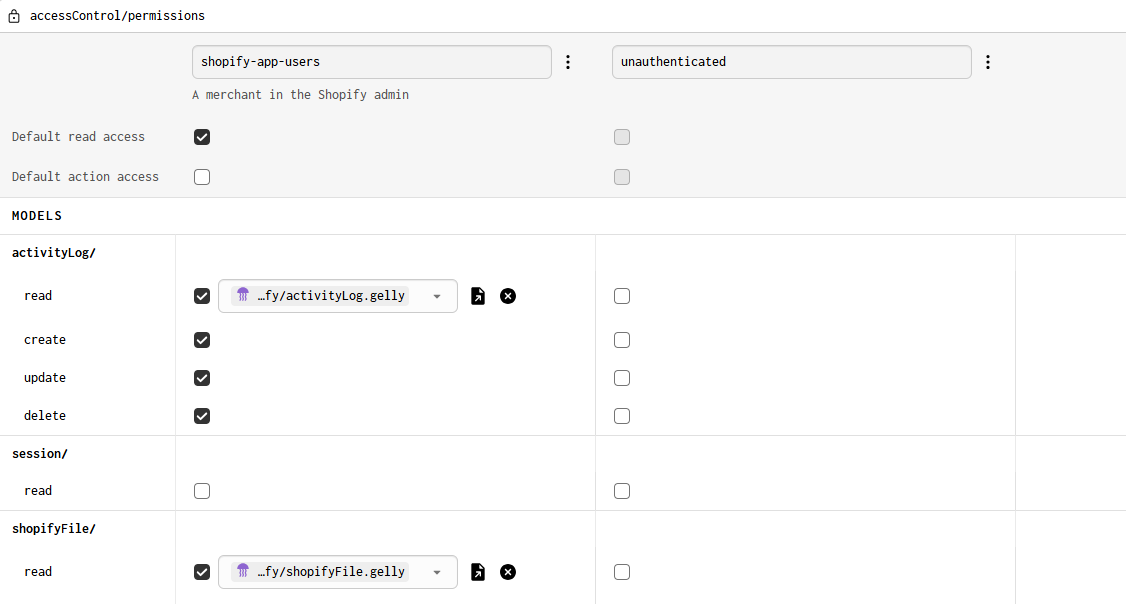1126x604 pixels.
Task: Edit the unauthenticated role name field
Action: click(x=791, y=62)
